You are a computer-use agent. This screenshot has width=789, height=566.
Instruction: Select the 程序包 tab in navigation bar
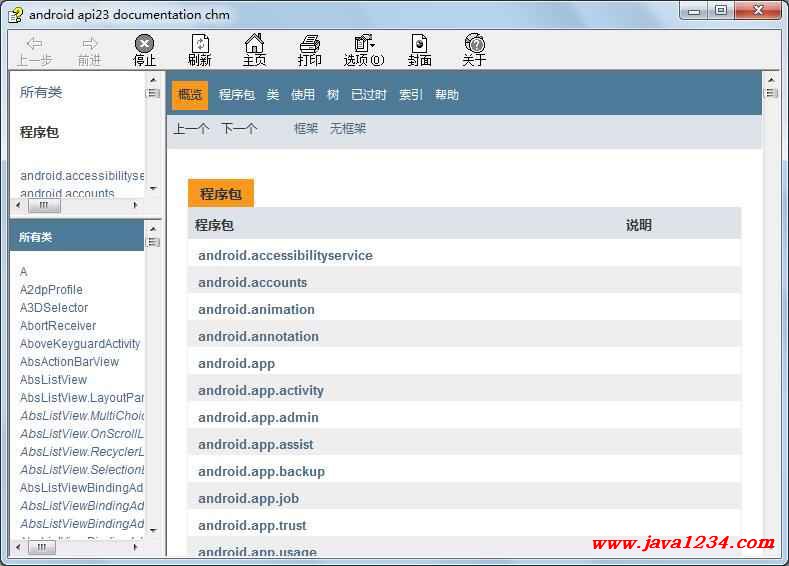click(237, 95)
